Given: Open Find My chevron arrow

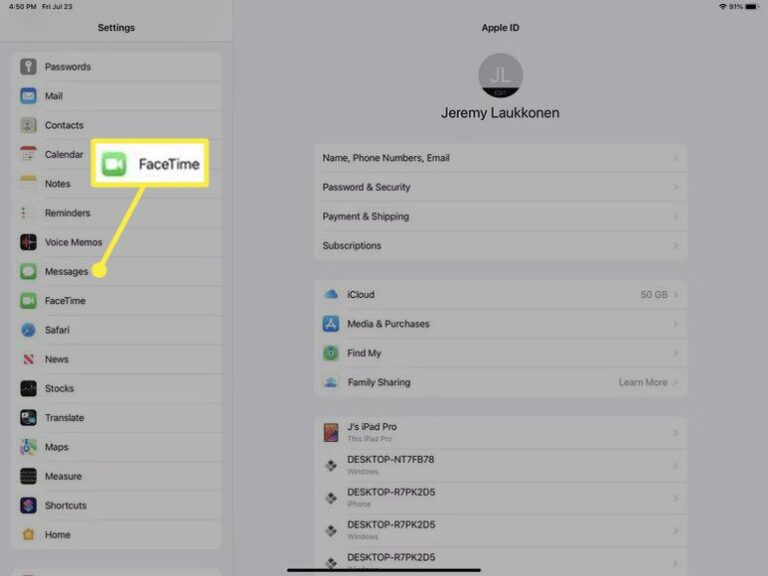Looking at the screenshot, I should tap(675, 353).
